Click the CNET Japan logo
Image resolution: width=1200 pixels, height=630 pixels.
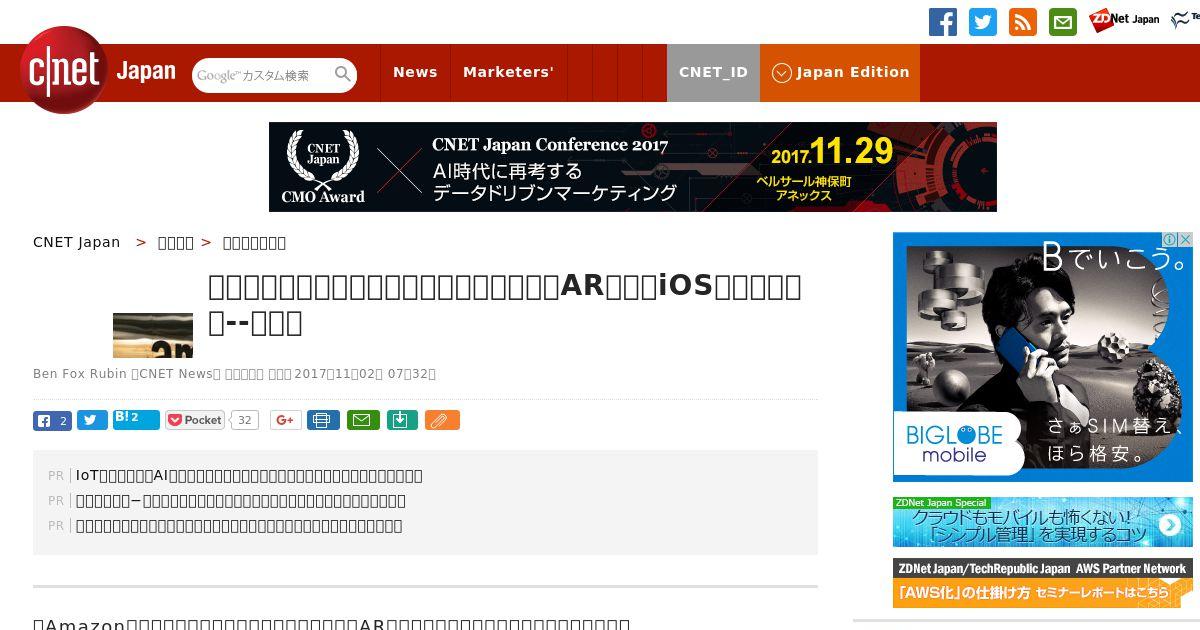tap(98, 71)
